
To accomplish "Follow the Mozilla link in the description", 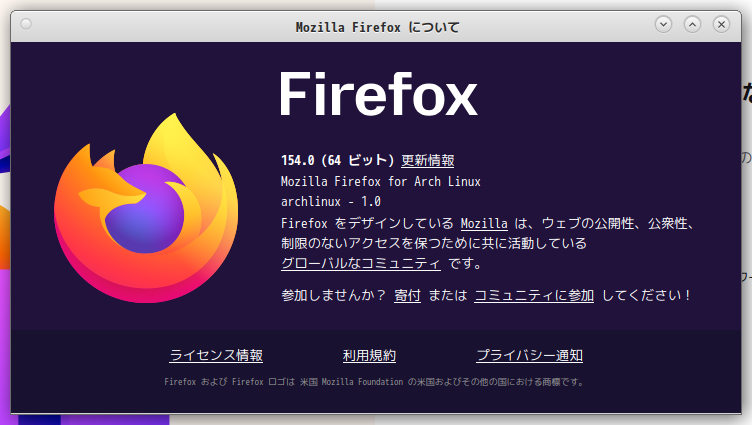I will click(x=484, y=224).
